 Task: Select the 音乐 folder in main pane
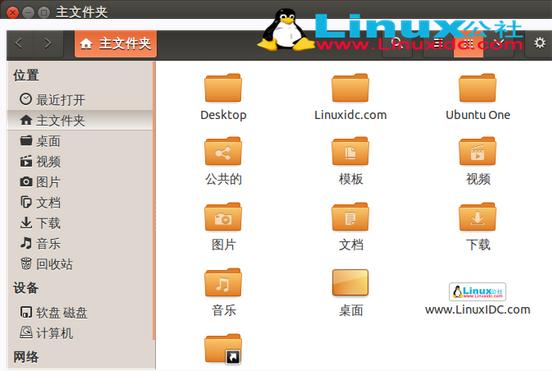point(223,293)
